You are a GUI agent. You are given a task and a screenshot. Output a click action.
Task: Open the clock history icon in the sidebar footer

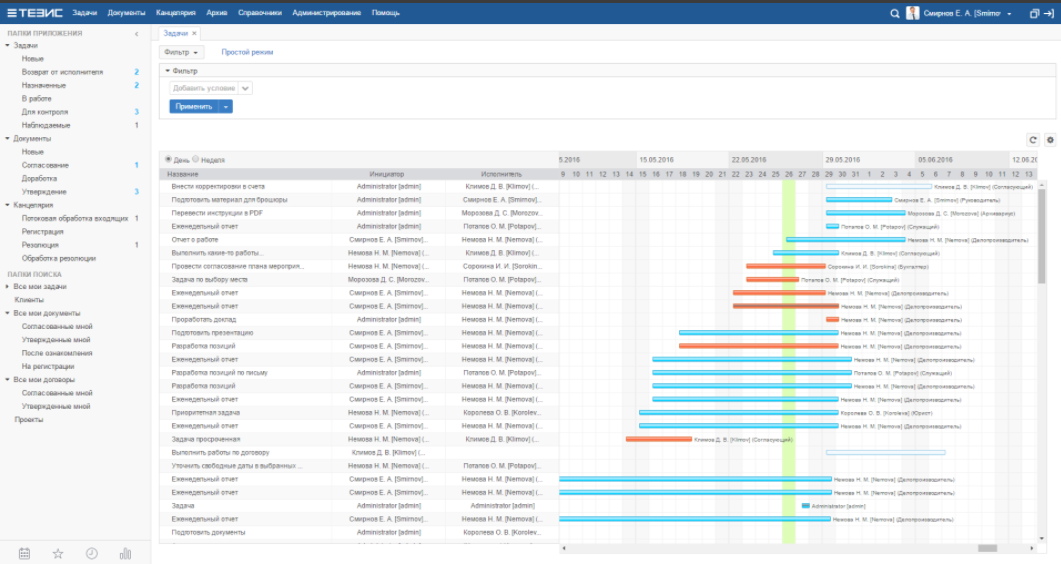tap(92, 553)
